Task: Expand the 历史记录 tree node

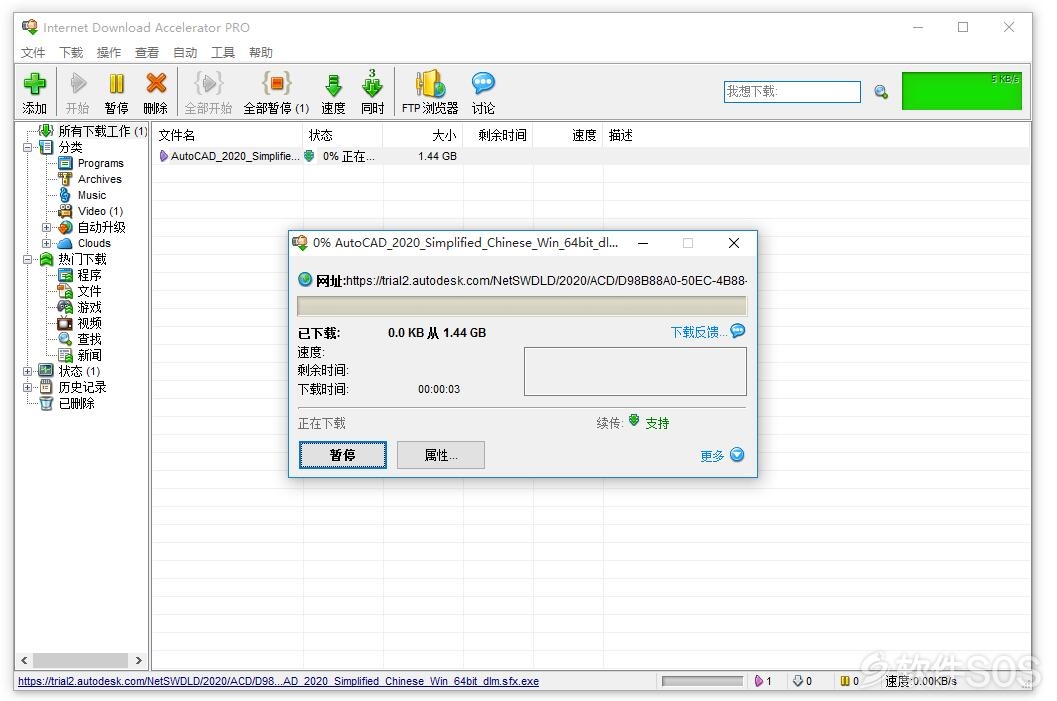Action: 28,388
